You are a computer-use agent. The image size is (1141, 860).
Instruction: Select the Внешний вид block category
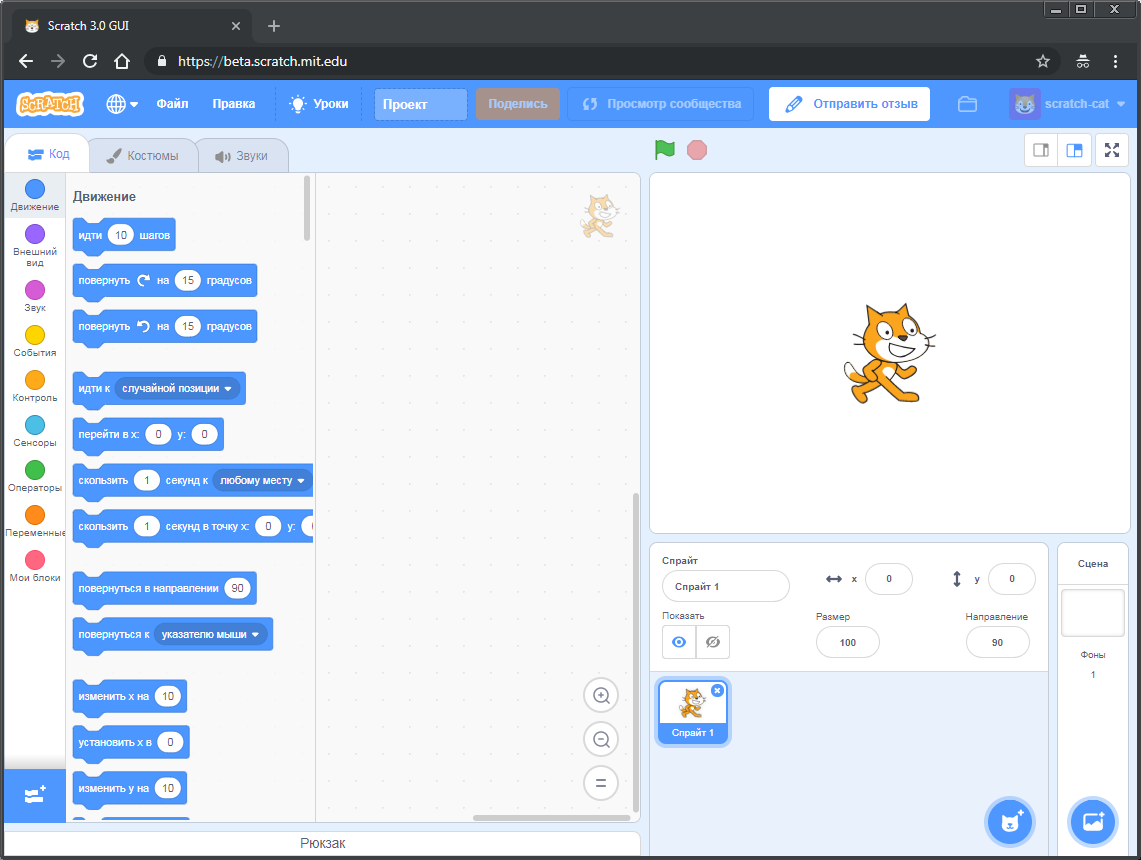point(35,245)
